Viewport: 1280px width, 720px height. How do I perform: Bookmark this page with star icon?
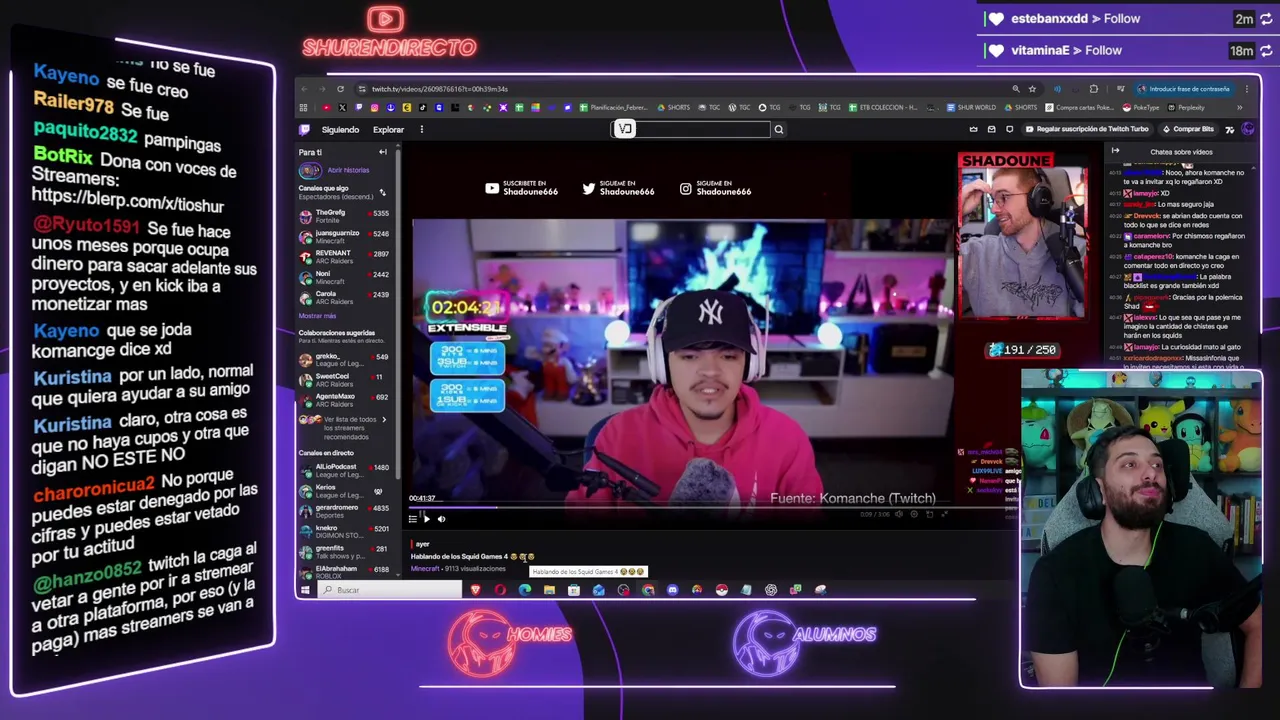coord(1032,88)
